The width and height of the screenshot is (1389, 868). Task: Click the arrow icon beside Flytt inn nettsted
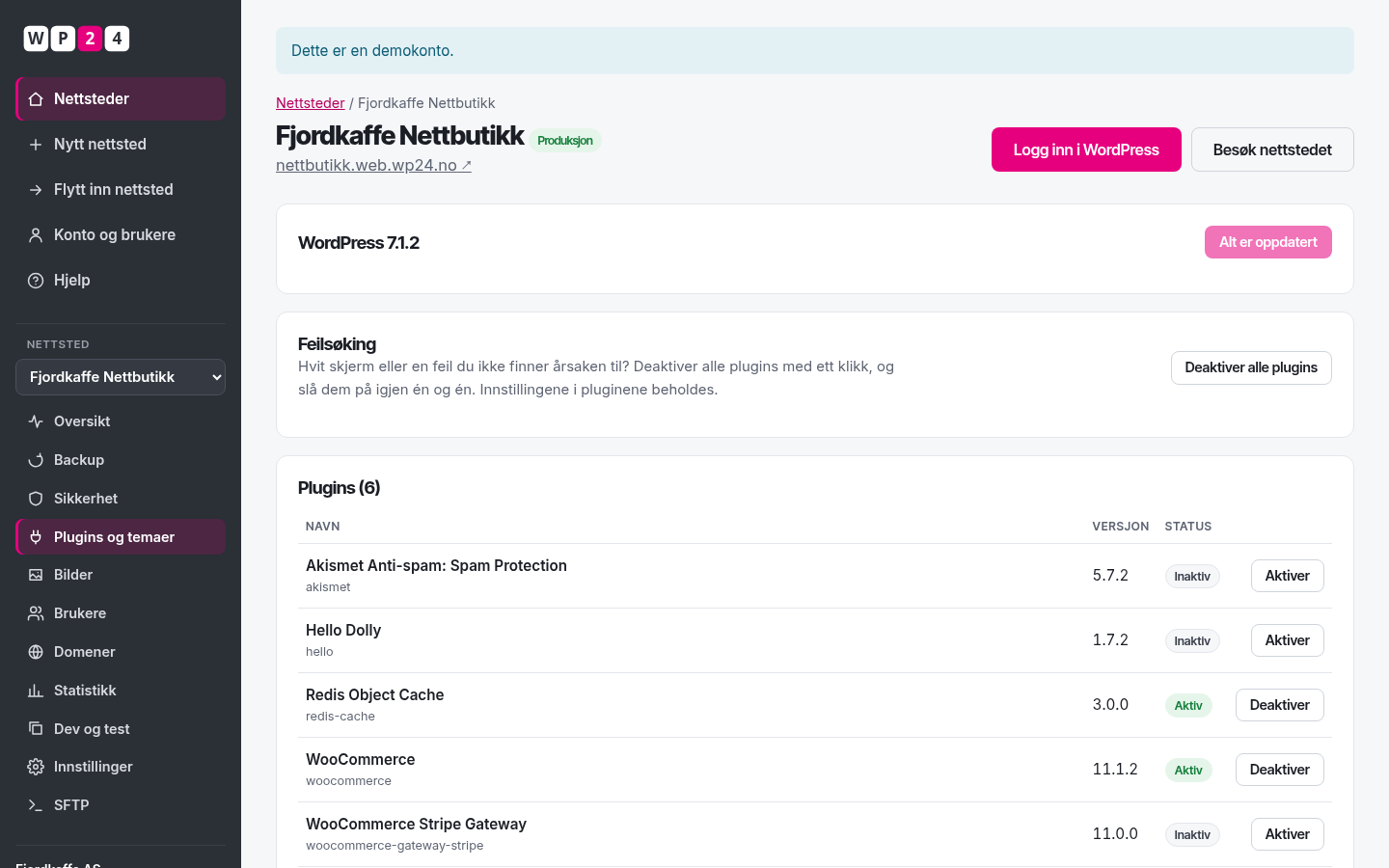(x=36, y=190)
